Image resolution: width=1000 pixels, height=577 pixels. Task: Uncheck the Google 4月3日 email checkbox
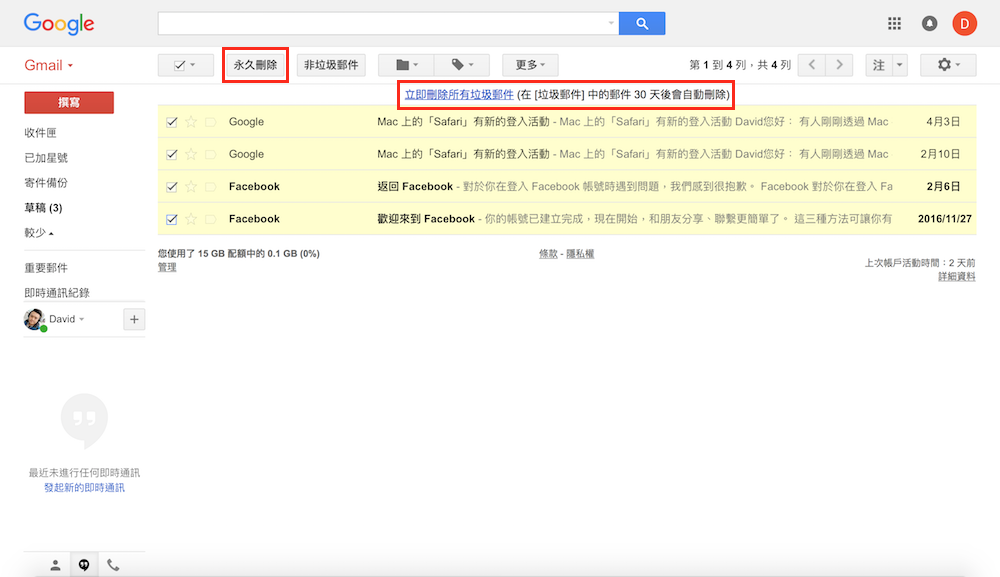pos(172,122)
